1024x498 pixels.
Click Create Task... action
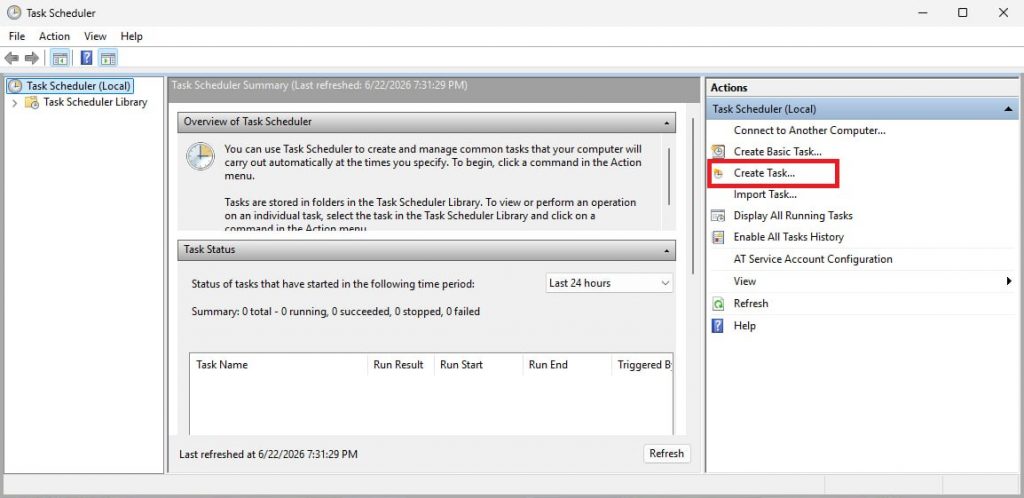click(764, 173)
